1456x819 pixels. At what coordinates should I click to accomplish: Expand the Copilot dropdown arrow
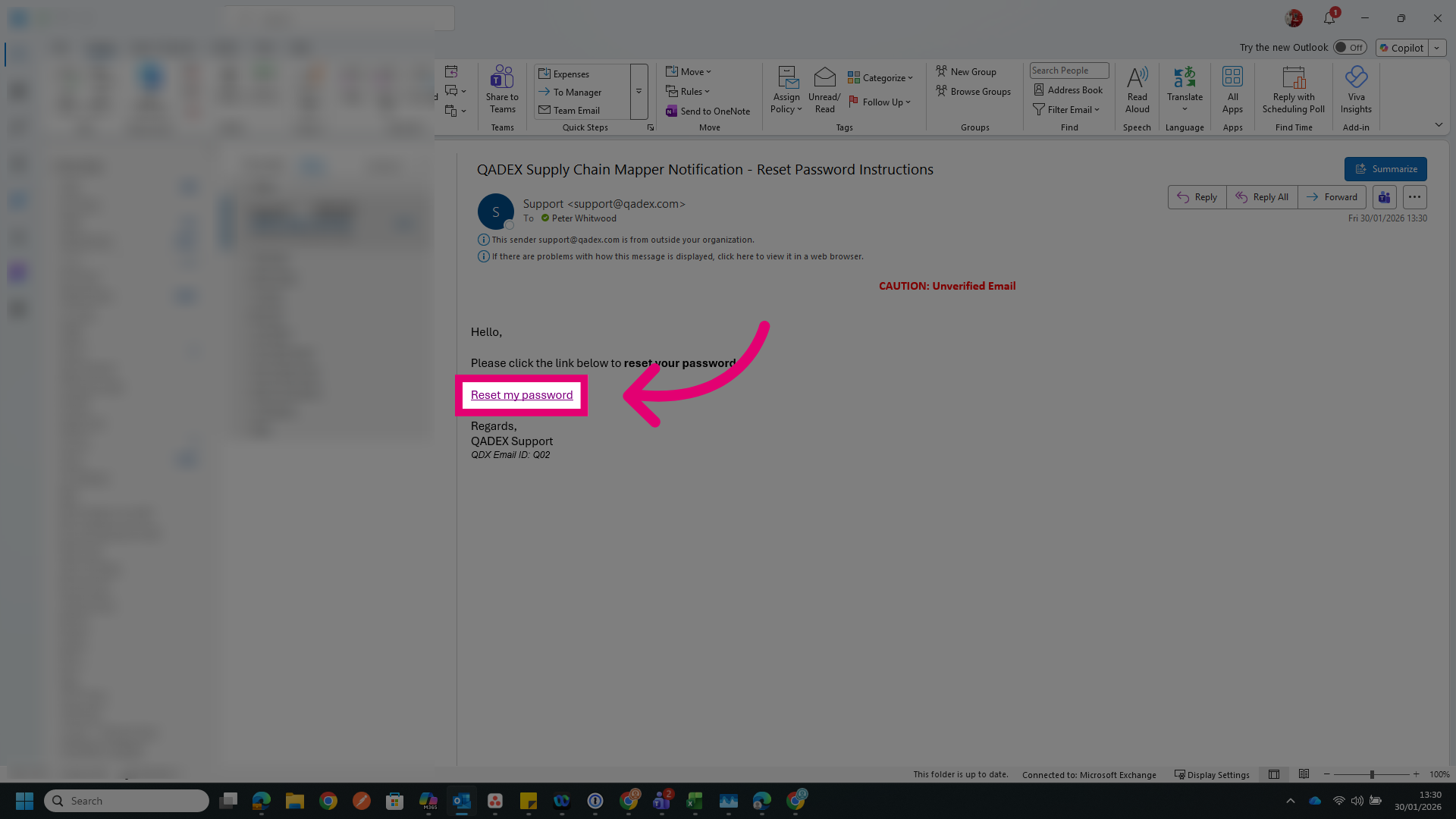[1436, 48]
